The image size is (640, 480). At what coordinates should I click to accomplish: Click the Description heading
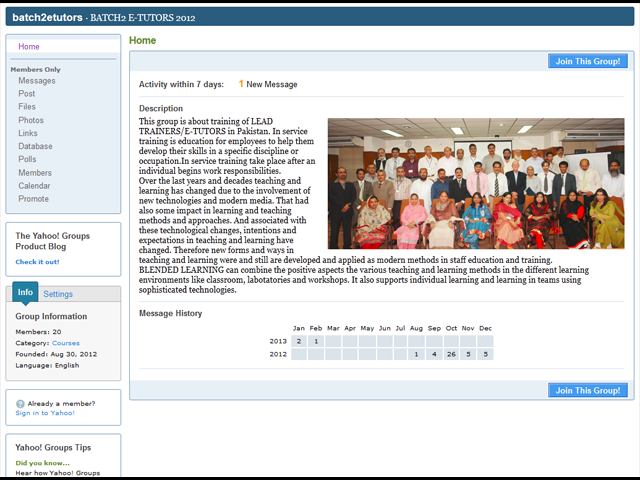tap(161, 109)
